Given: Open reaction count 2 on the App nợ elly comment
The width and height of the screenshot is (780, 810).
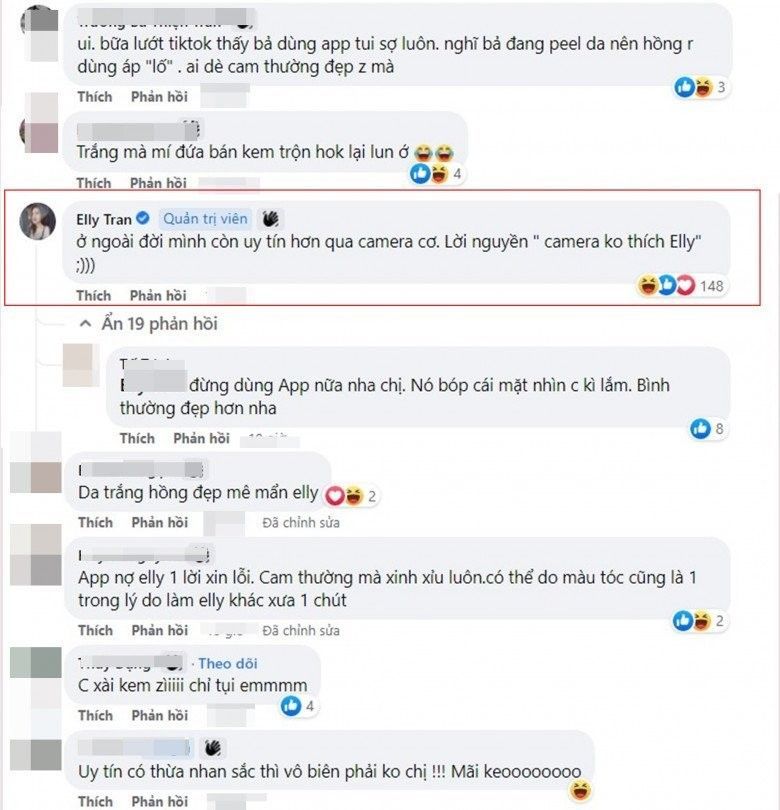Looking at the screenshot, I should 699,621.
